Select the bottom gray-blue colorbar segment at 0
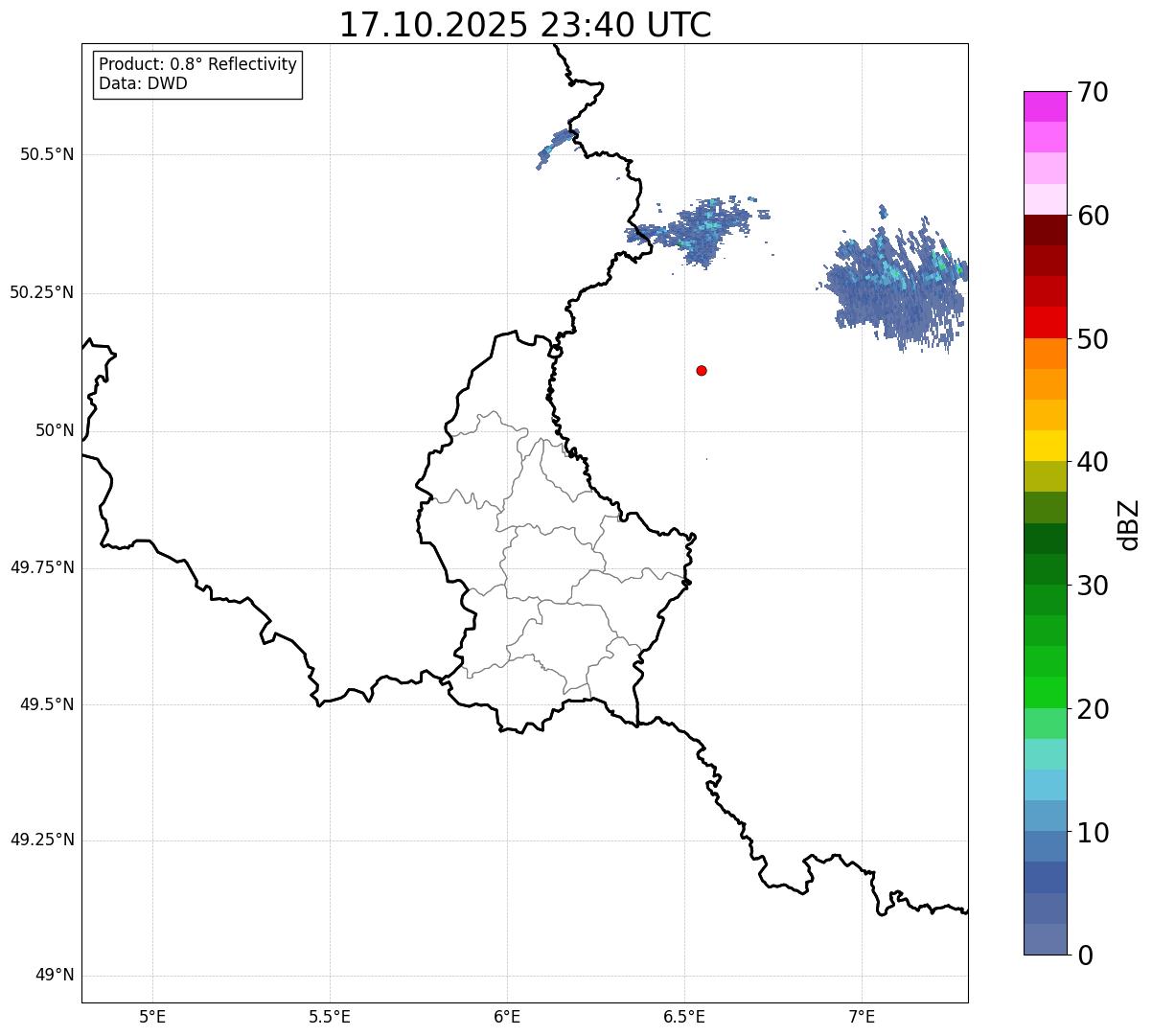This screenshot has height=1036, width=1152. click(x=1045, y=939)
